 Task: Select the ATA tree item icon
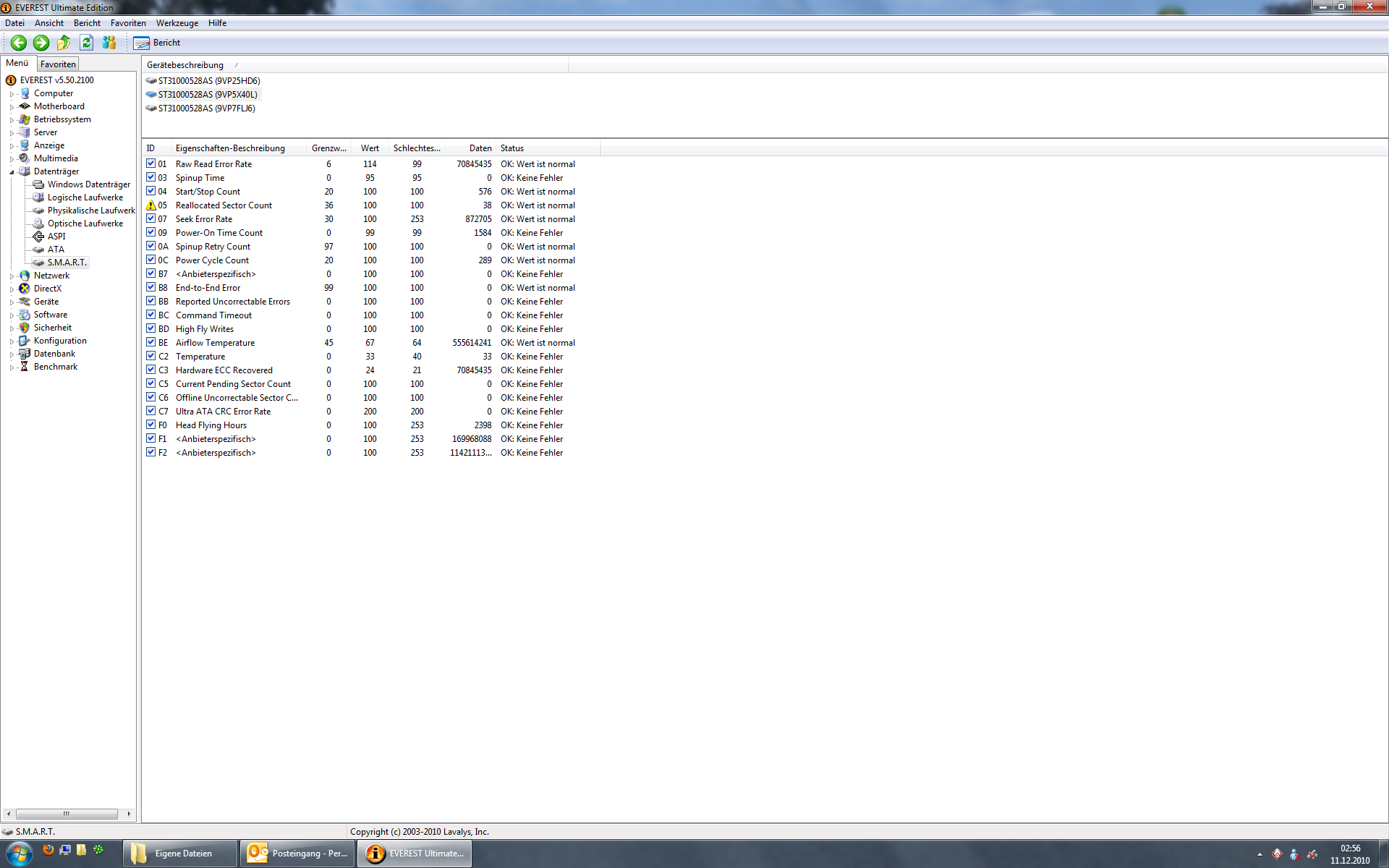[38, 250]
